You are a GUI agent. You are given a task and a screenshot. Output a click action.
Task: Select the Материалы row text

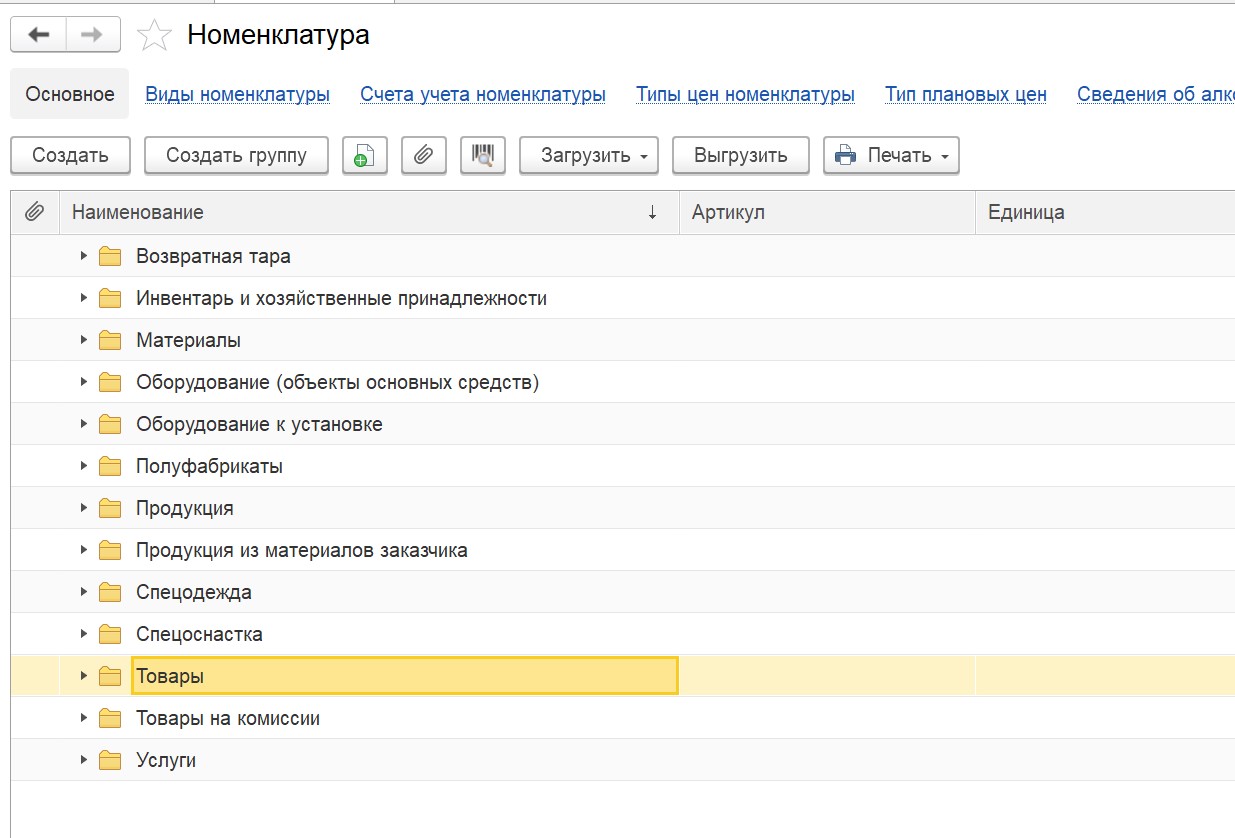coord(188,340)
